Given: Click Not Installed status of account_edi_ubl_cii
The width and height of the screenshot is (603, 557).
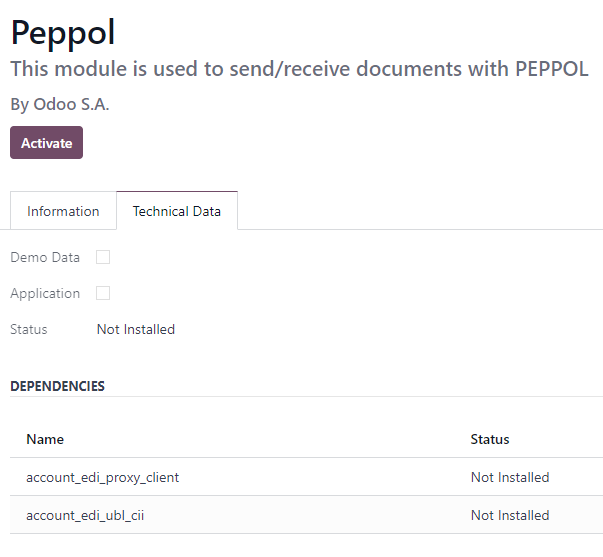Looking at the screenshot, I should coord(510,515).
